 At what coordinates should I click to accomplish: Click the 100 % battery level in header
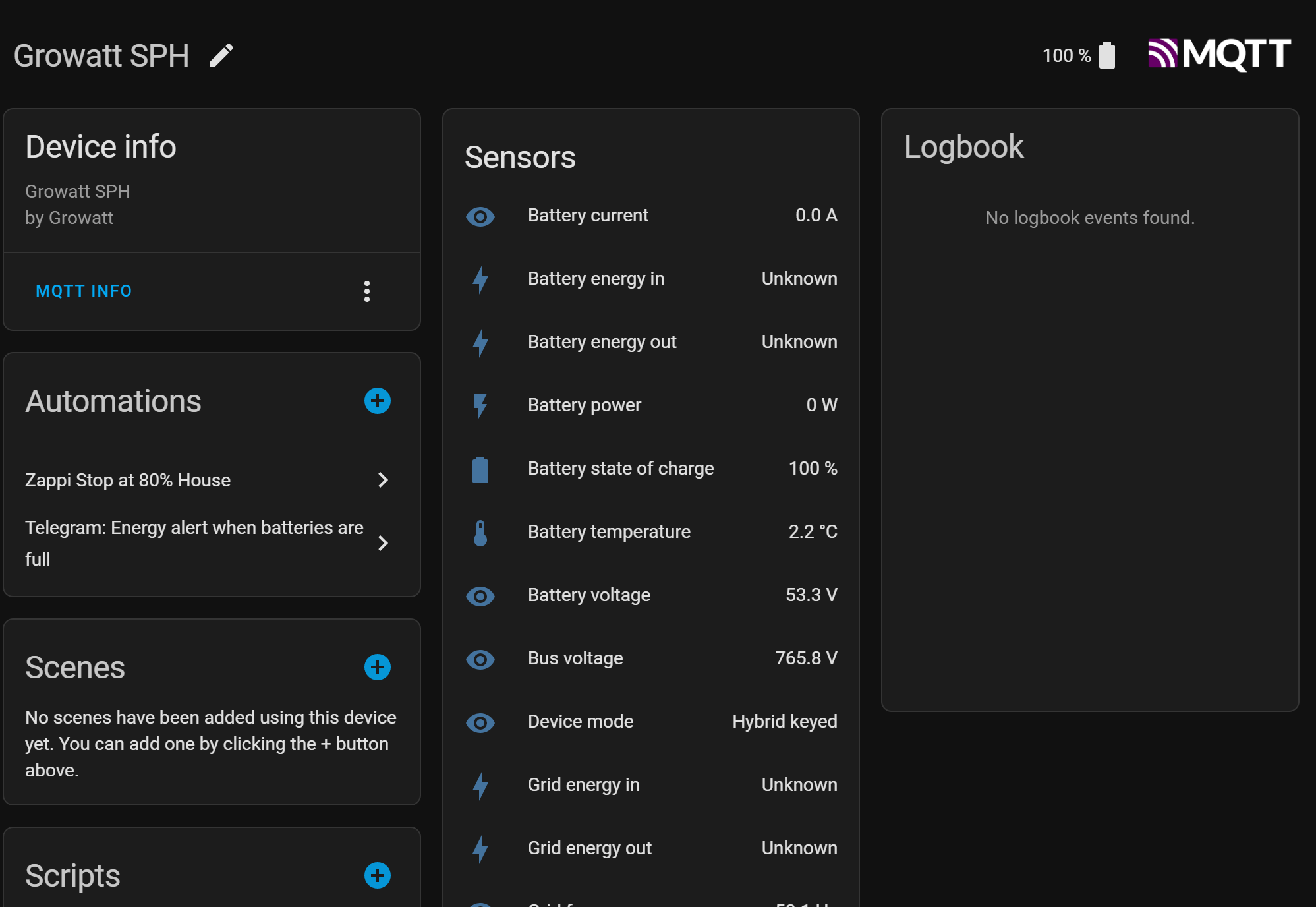[x=1066, y=55]
